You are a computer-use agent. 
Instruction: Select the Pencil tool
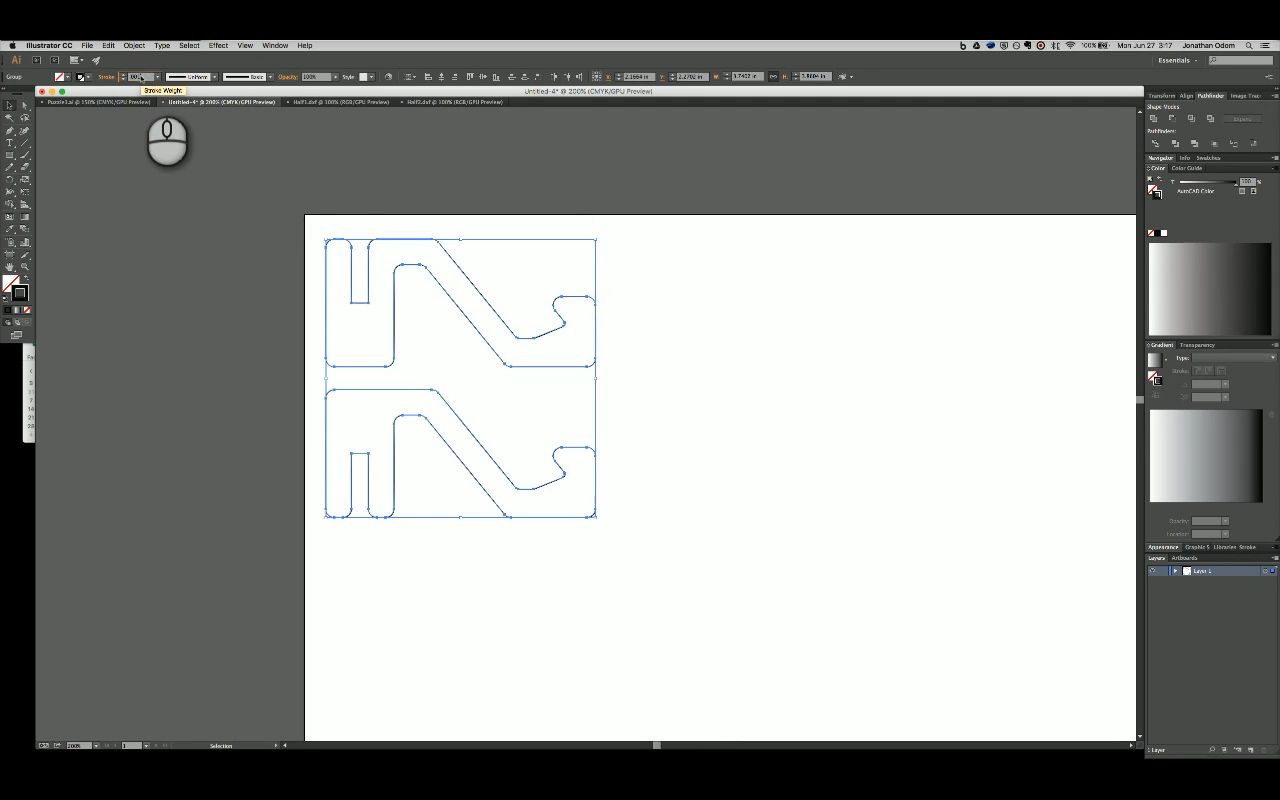click(9, 168)
